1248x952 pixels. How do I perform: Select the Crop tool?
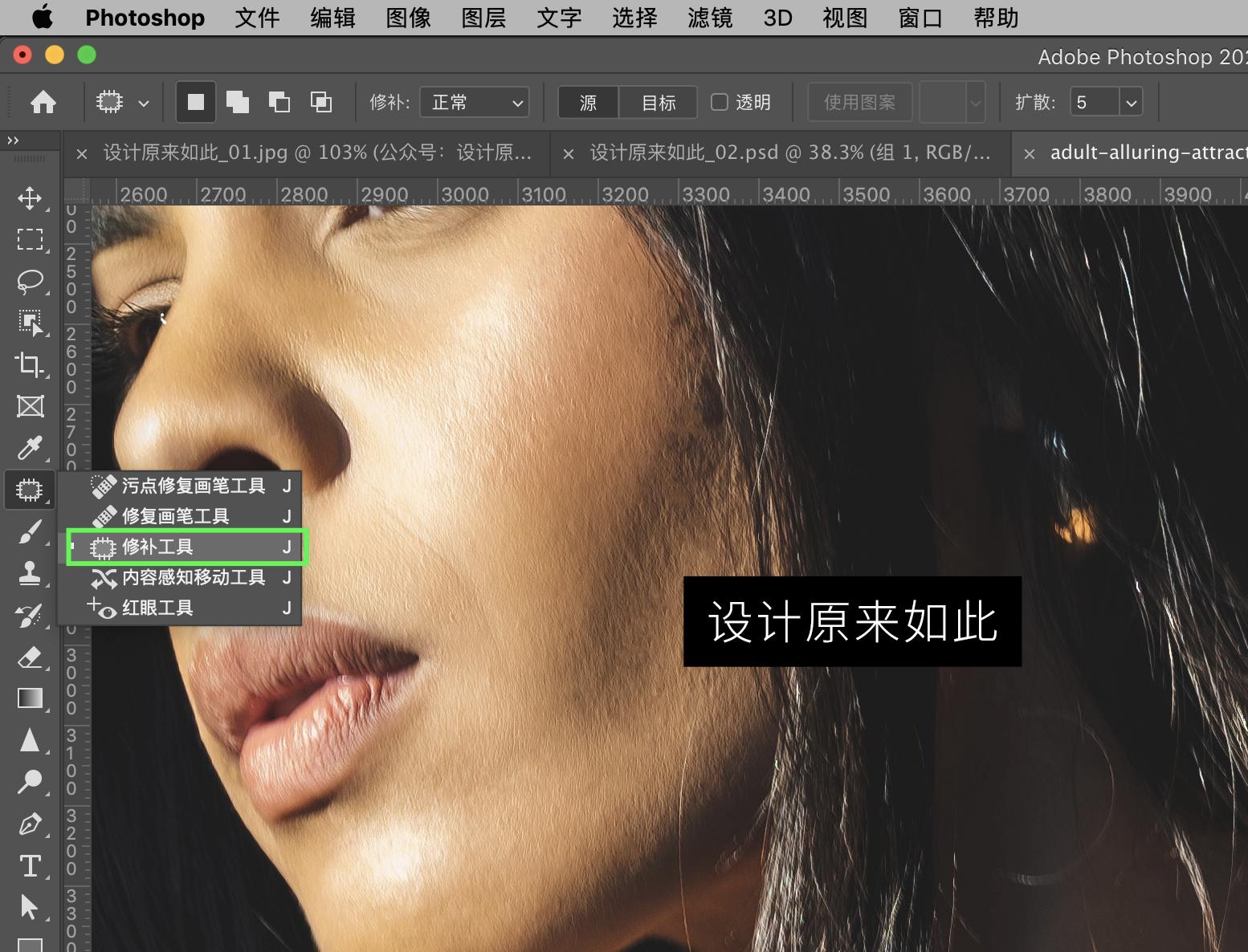tap(30, 365)
